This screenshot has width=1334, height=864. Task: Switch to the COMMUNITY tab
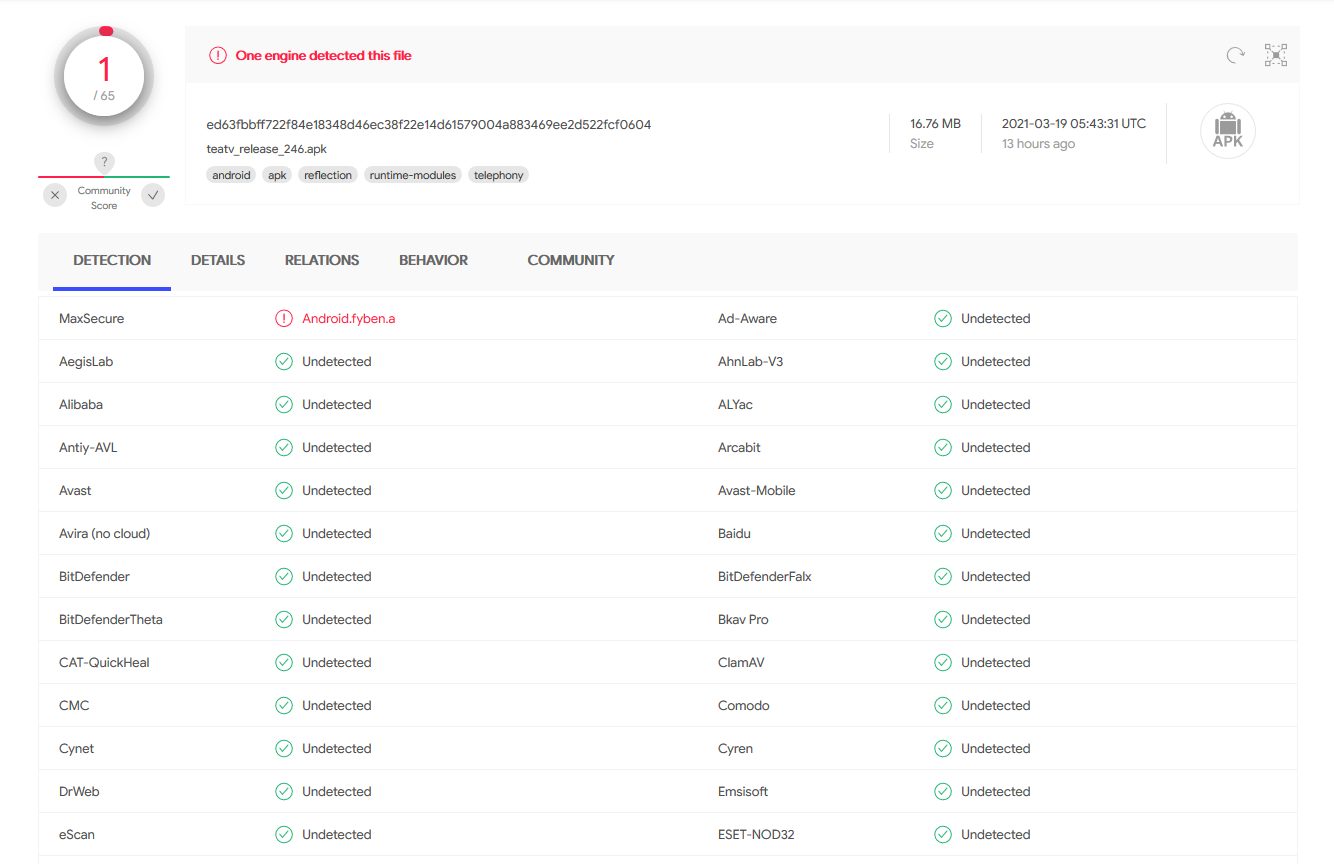coord(571,261)
